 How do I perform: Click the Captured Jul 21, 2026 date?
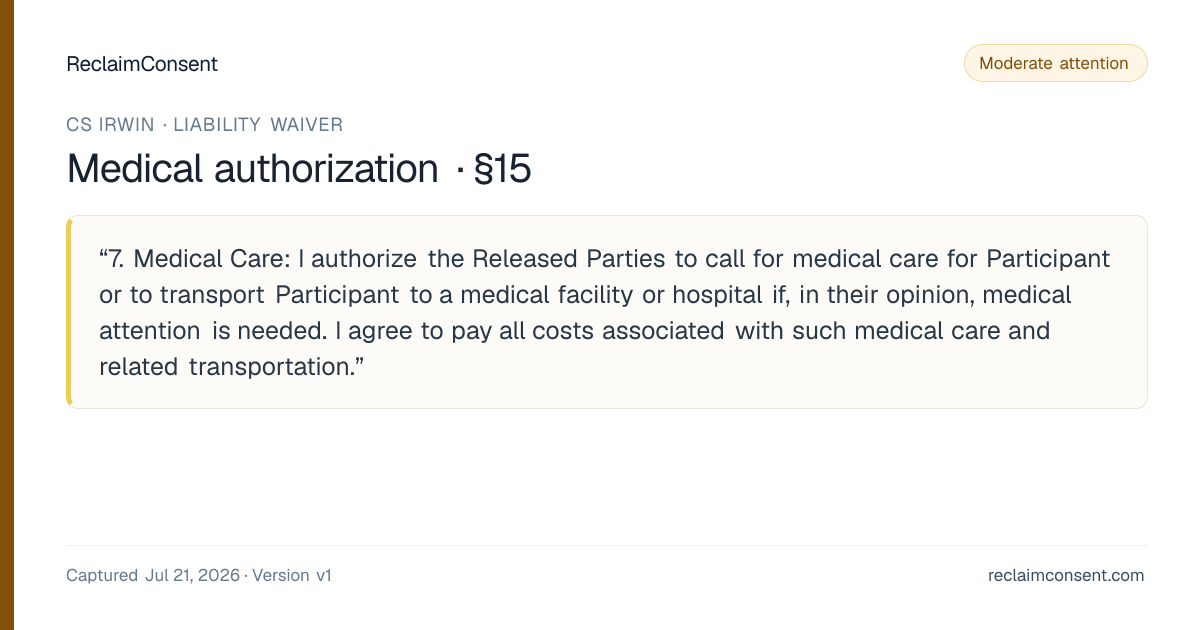point(153,575)
